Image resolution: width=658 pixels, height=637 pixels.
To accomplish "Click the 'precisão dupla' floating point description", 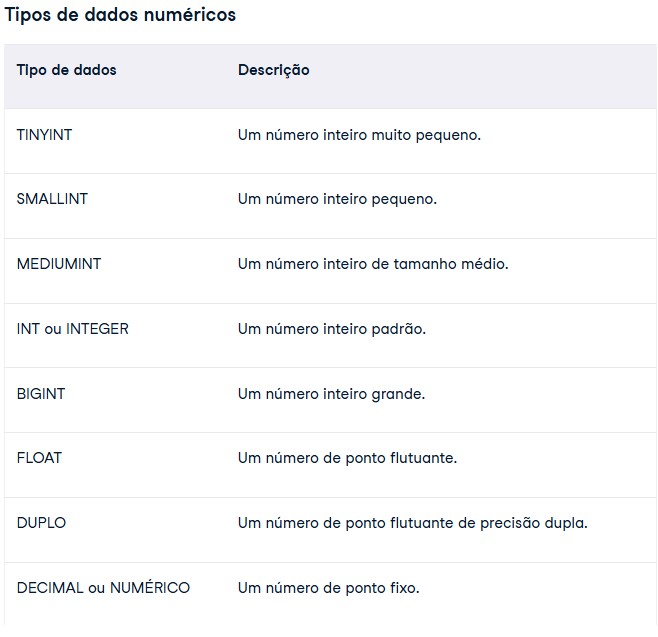I will pos(412,523).
